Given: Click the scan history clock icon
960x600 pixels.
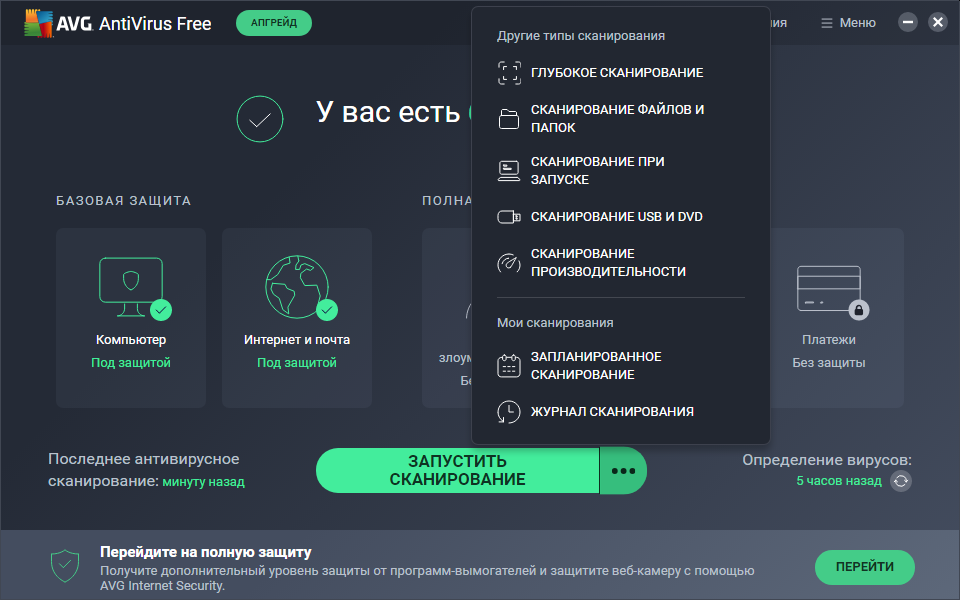Looking at the screenshot, I should (x=509, y=412).
